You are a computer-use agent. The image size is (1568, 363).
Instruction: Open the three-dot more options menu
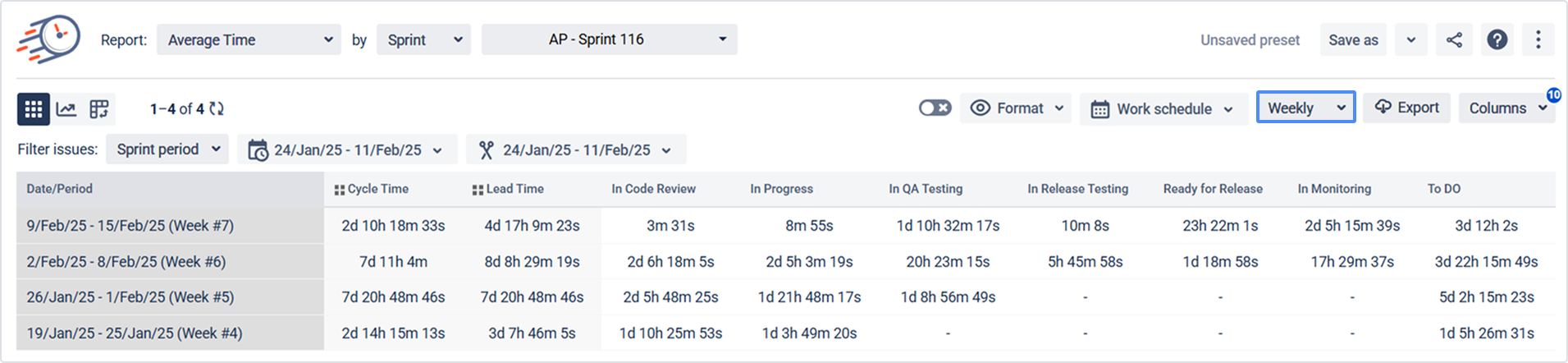[x=1538, y=39]
